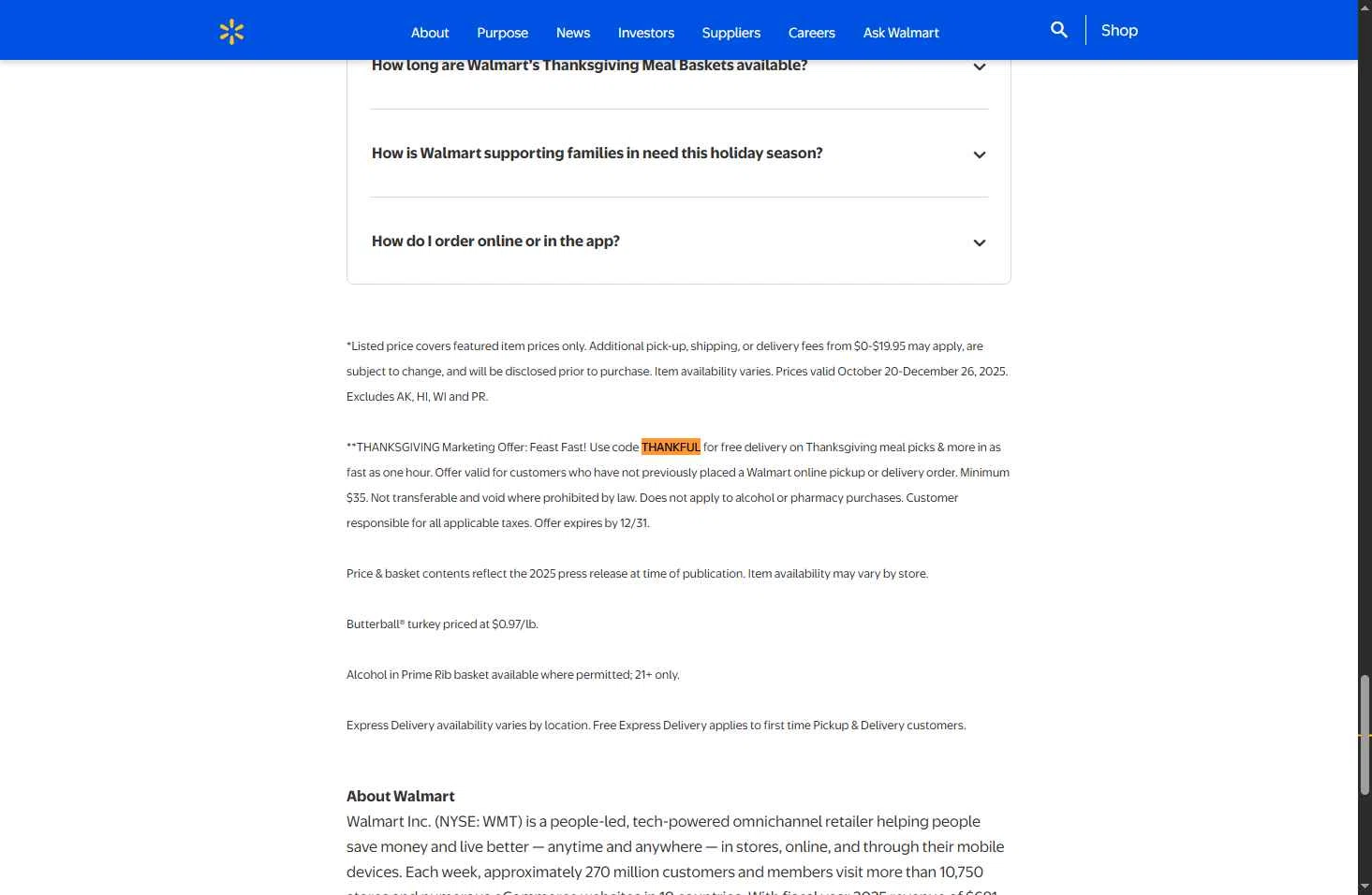Click the page's vertical scrollbar thumb
Viewport: 1372px width, 895px height.
pyautogui.click(x=1365, y=735)
